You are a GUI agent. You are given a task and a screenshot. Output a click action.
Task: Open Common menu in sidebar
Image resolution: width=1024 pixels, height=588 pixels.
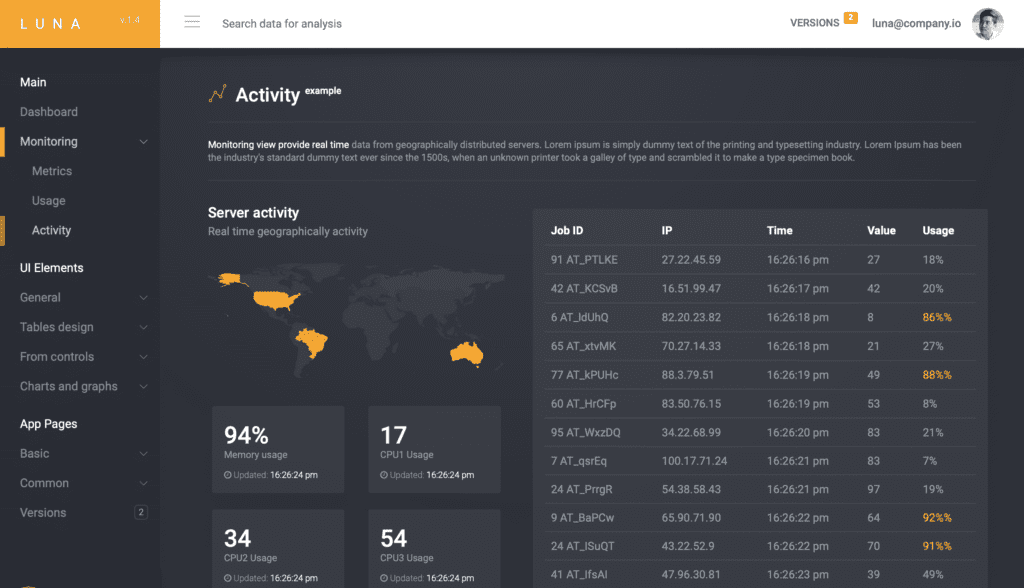click(44, 483)
